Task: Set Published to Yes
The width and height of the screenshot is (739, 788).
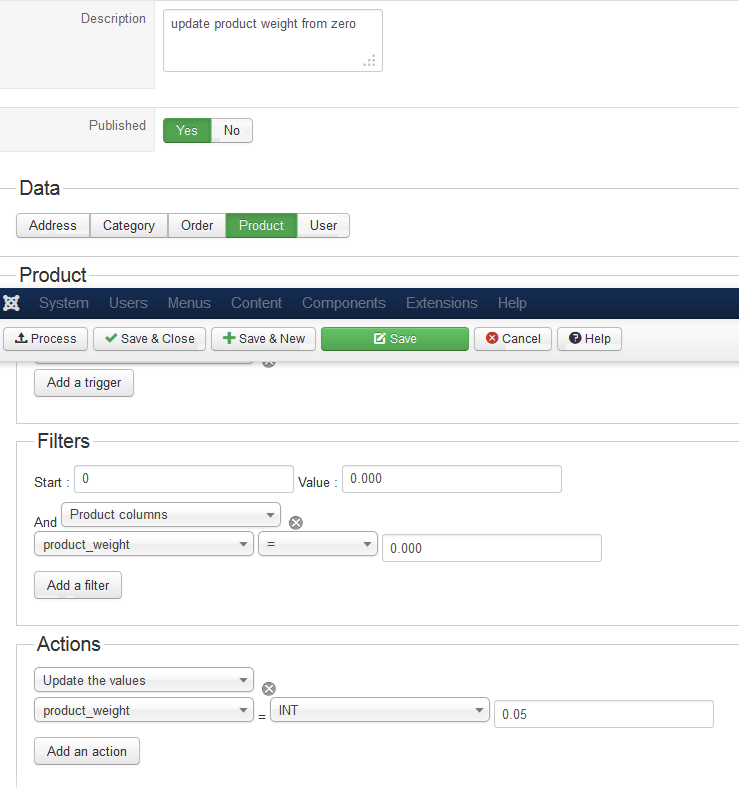Action: coord(187,131)
